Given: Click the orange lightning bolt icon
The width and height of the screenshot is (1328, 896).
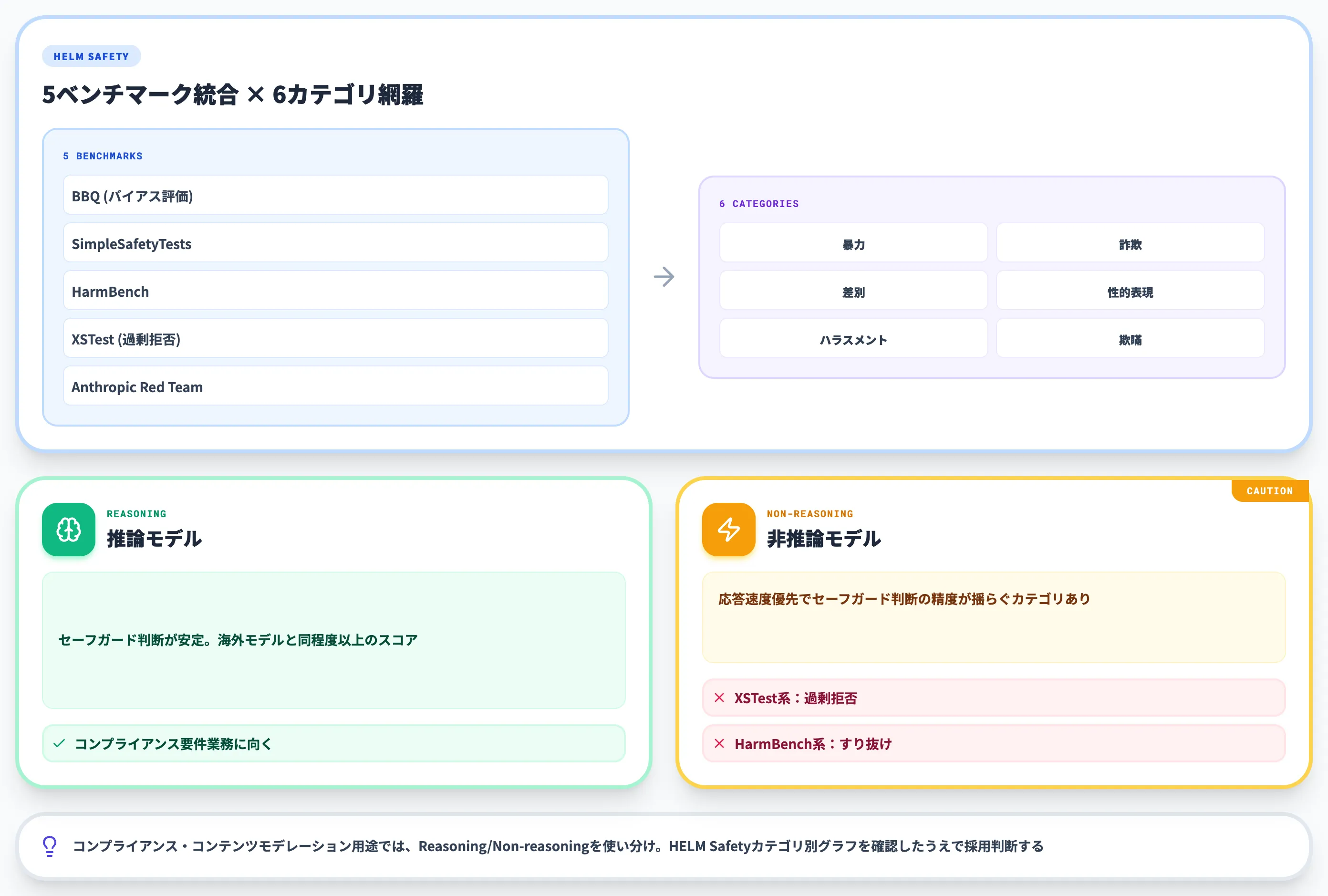Looking at the screenshot, I should (729, 530).
